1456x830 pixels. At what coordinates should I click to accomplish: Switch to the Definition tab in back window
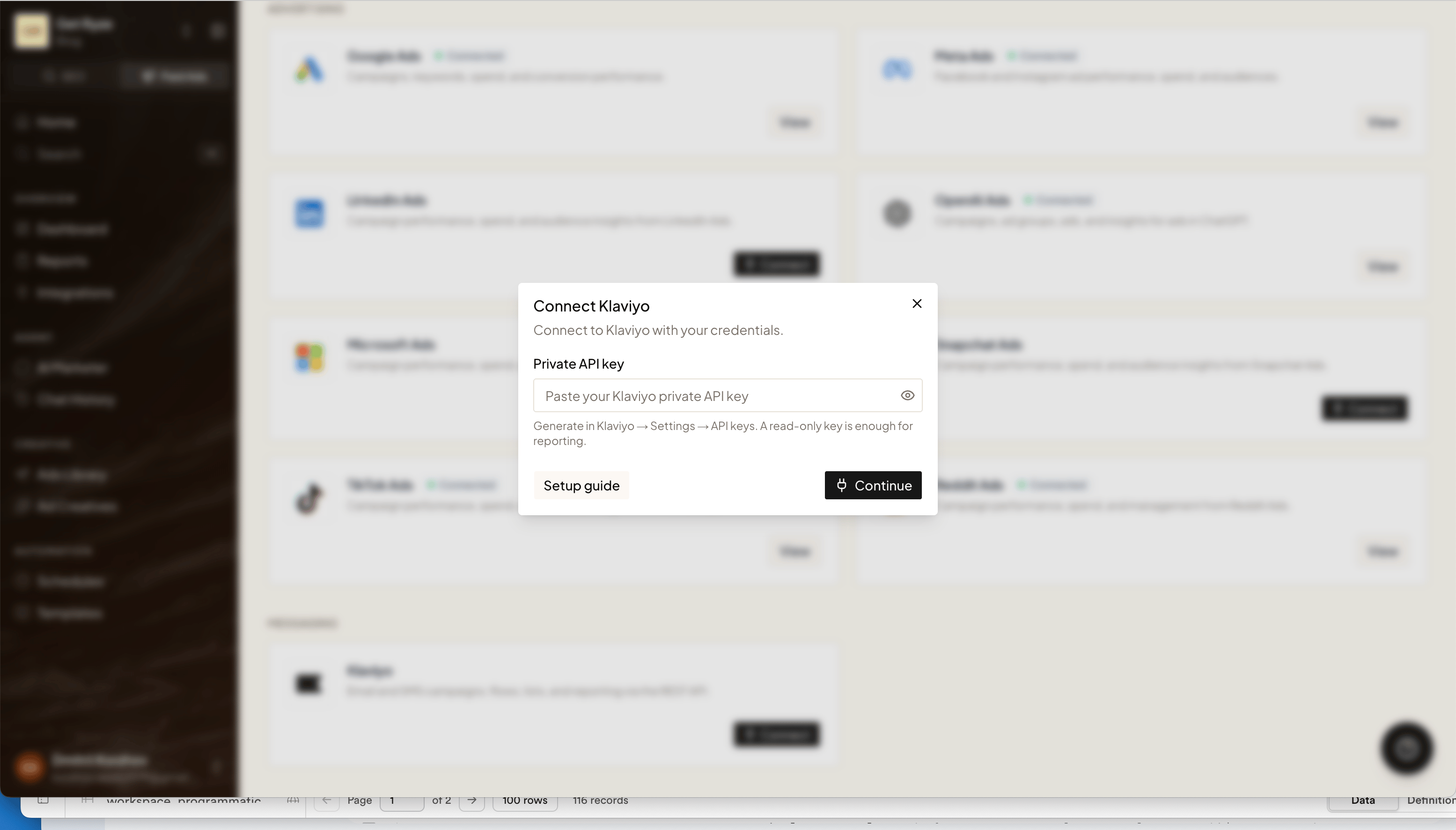coord(1431,800)
